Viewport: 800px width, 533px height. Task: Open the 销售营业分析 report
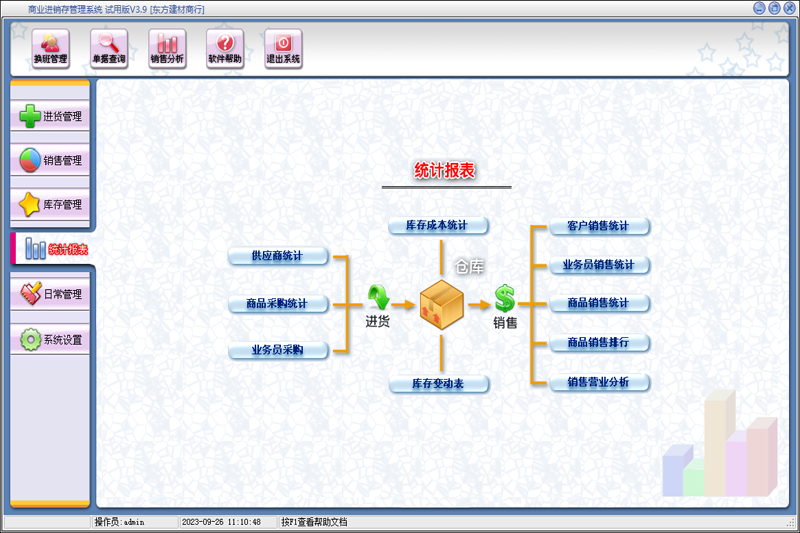tap(599, 382)
